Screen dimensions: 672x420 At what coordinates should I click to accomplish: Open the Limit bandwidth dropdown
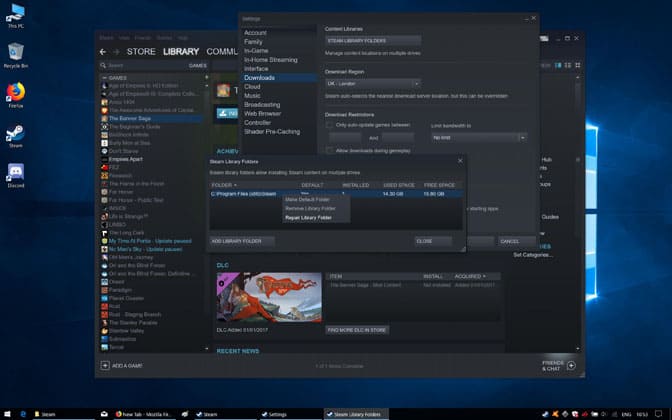[x=479, y=138]
